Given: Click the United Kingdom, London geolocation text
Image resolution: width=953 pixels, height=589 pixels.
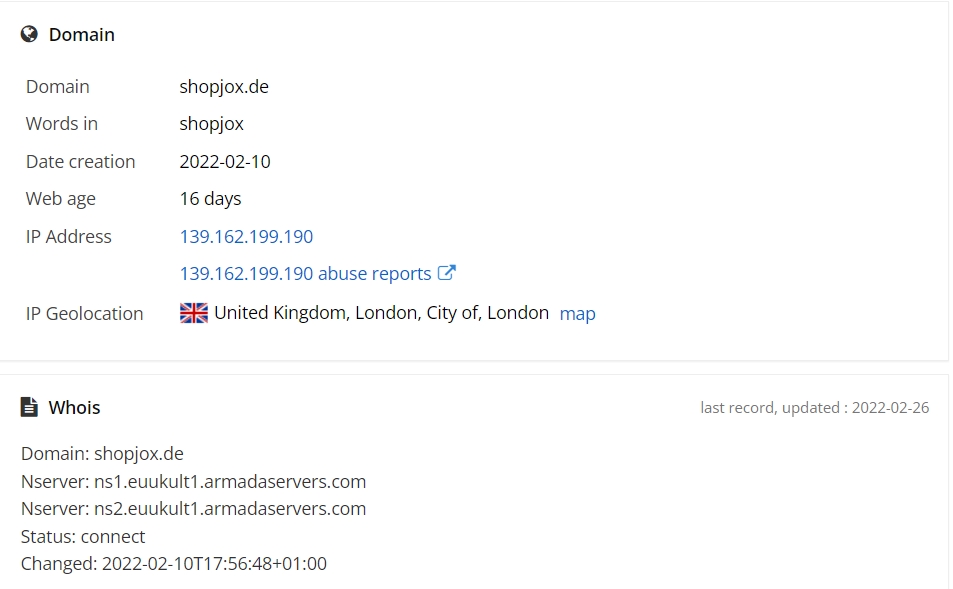Looking at the screenshot, I should click(381, 312).
